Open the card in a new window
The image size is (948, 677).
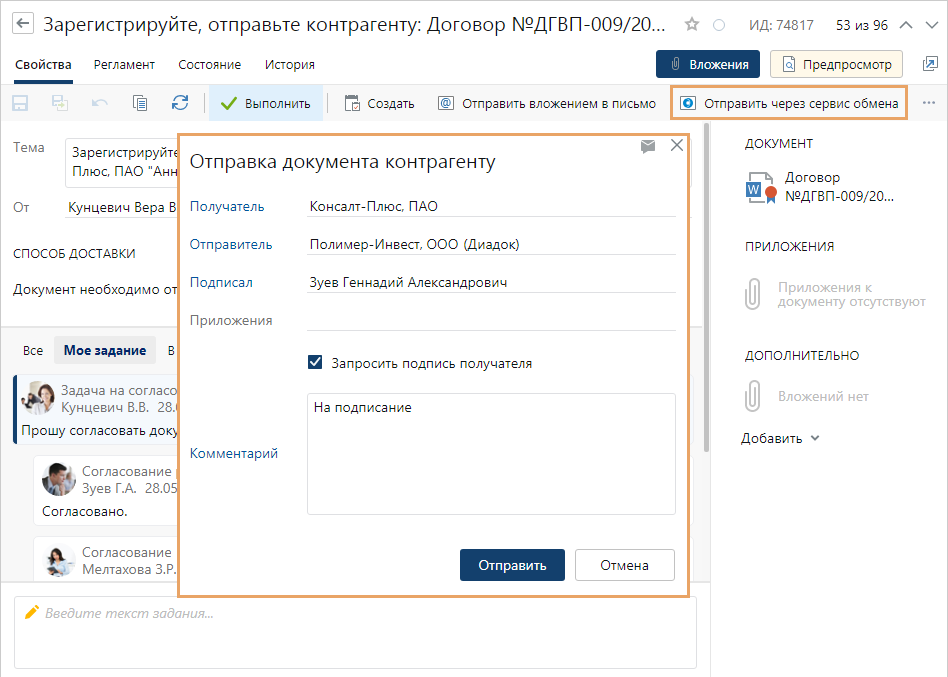(928, 64)
